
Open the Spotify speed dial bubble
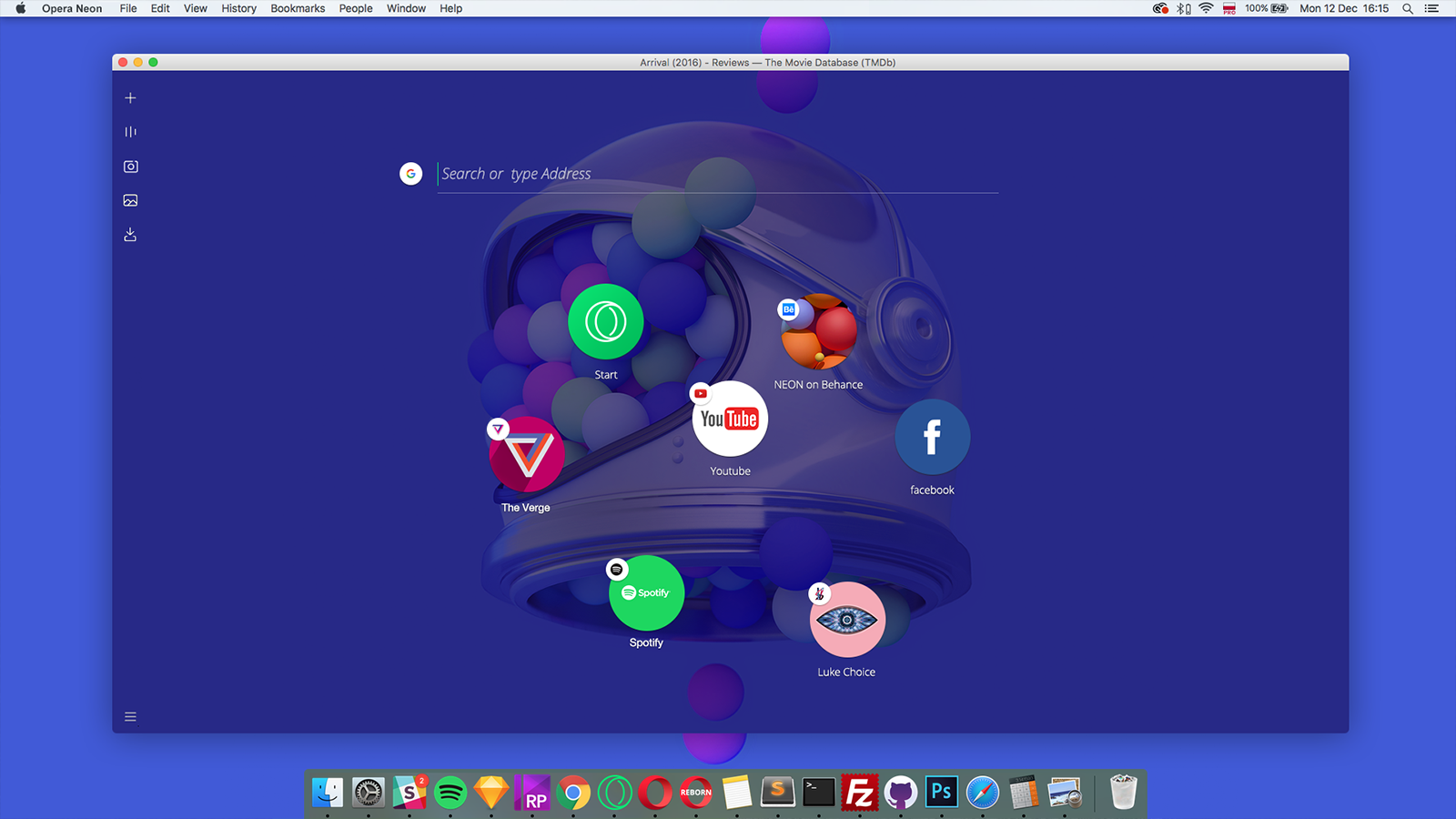pyautogui.click(x=646, y=593)
